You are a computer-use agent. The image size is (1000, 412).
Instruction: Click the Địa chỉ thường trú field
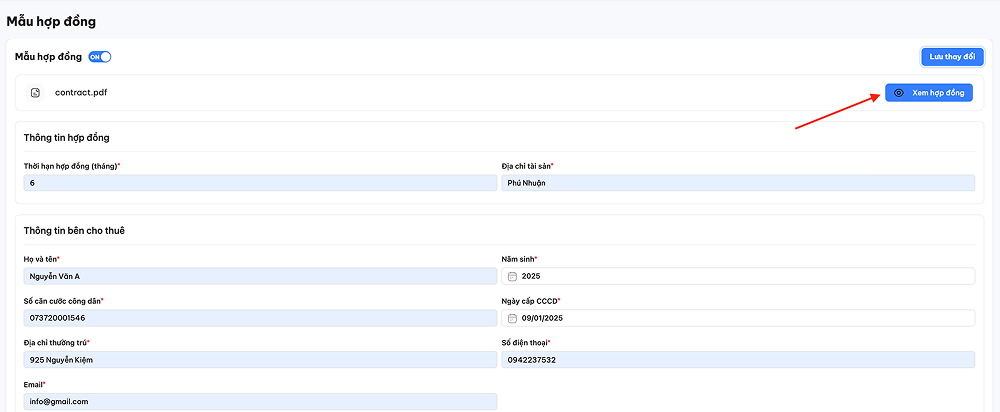coord(260,360)
